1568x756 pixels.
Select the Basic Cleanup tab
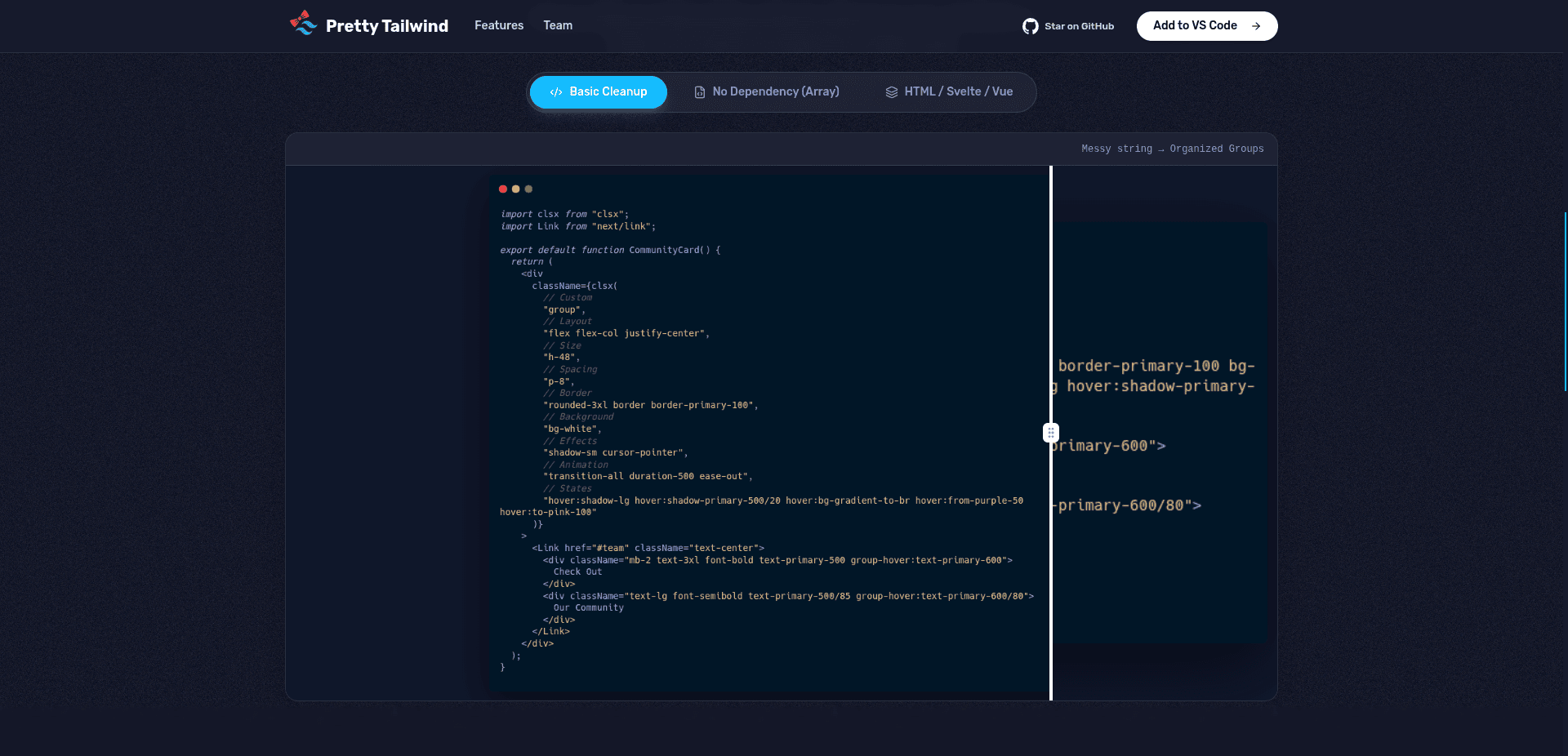pos(599,91)
